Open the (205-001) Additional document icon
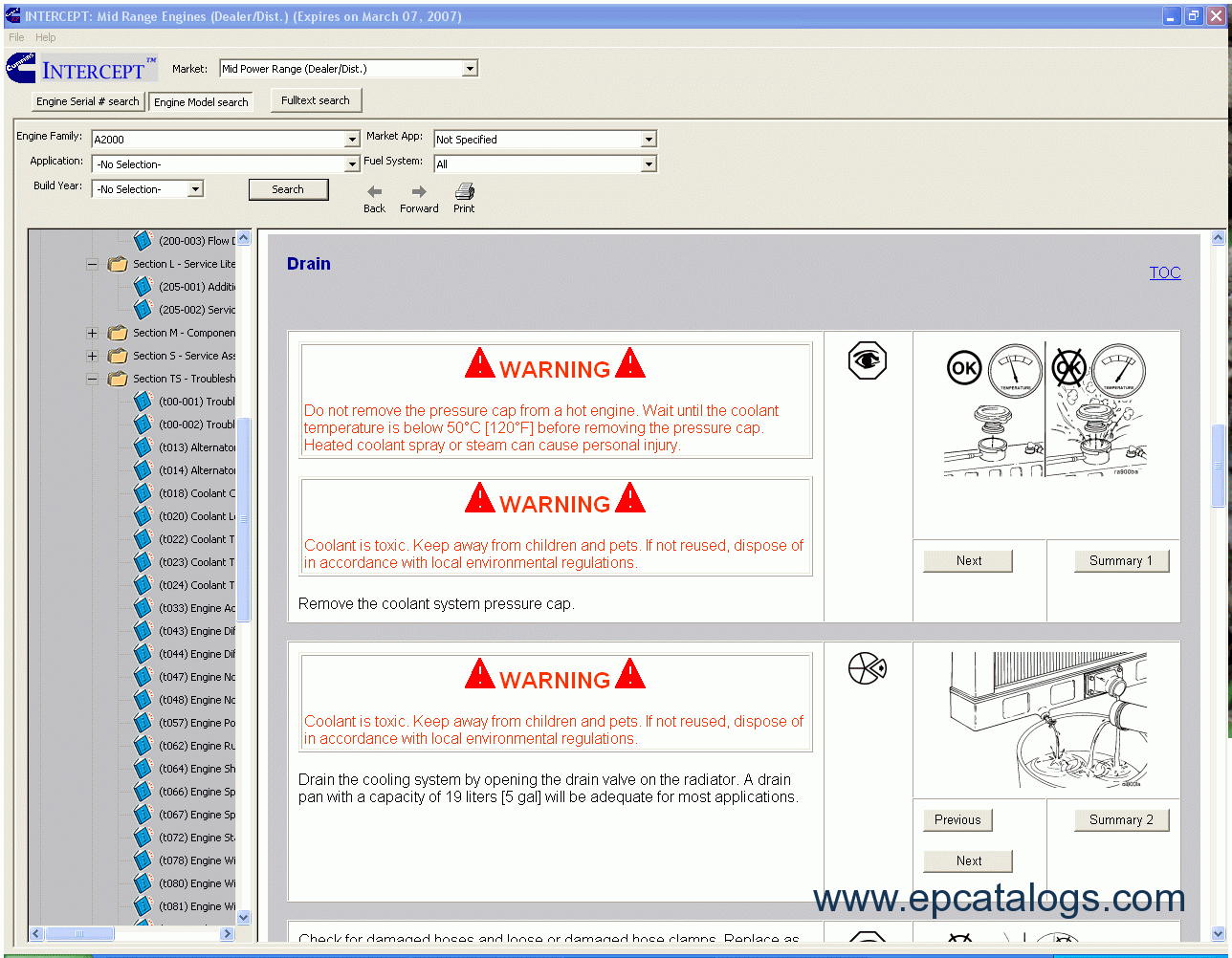This screenshot has width=1232, height=958. pyautogui.click(x=143, y=287)
